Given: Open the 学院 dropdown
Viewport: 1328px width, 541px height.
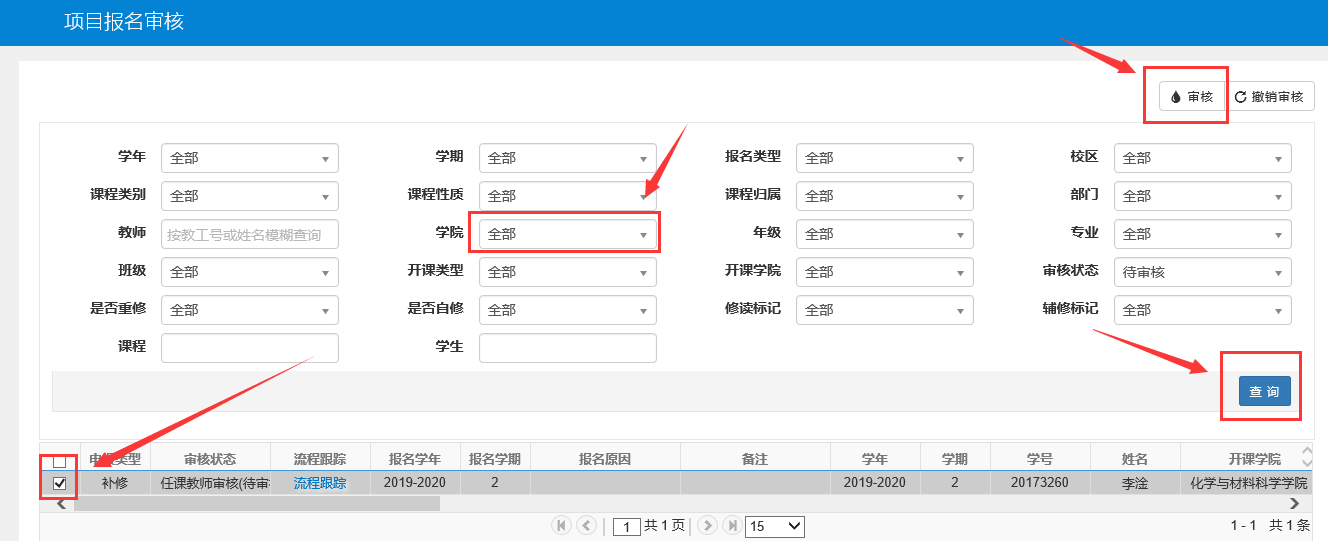Looking at the screenshot, I should [568, 234].
